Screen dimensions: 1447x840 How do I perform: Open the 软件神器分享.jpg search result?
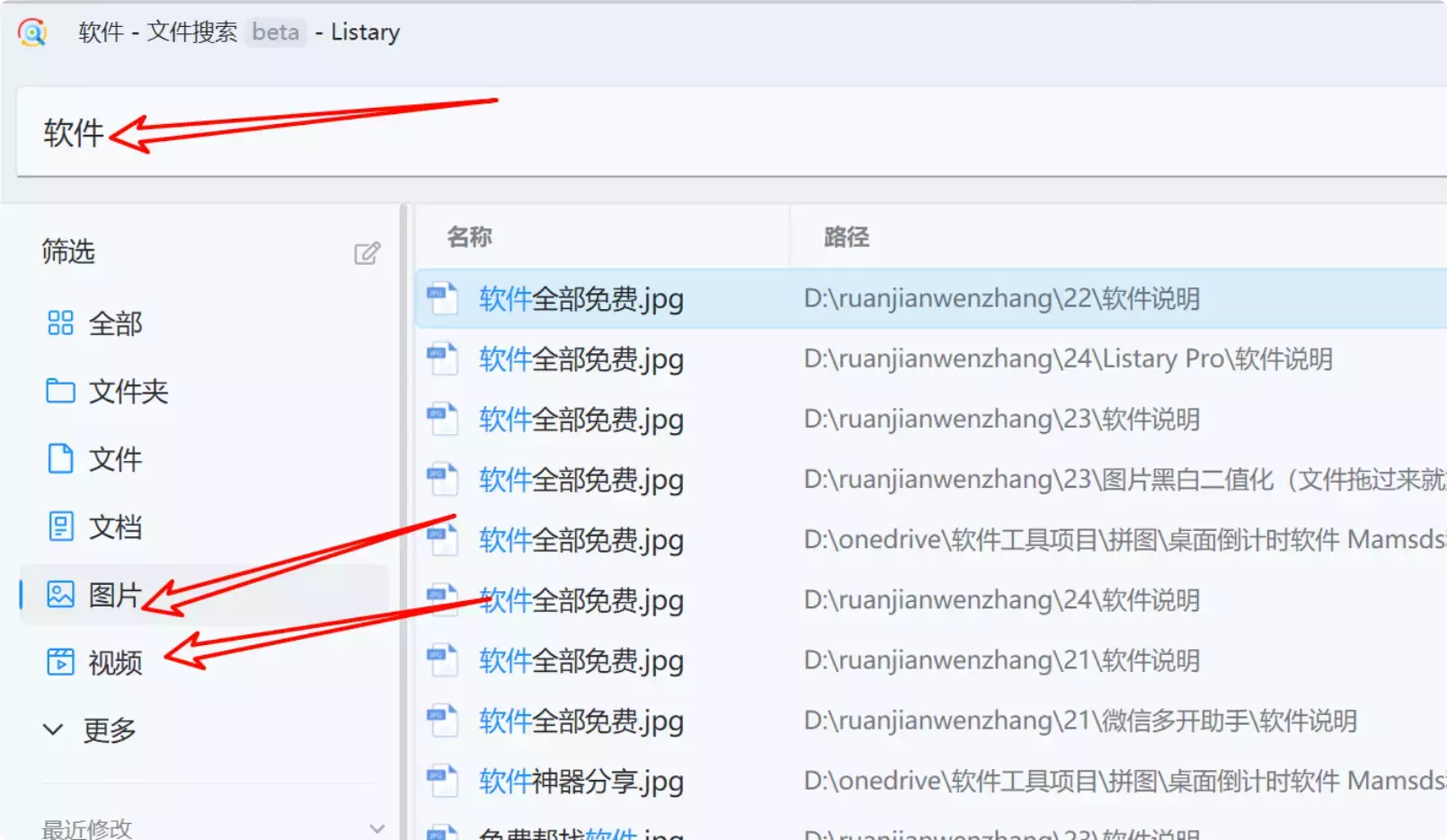point(580,781)
